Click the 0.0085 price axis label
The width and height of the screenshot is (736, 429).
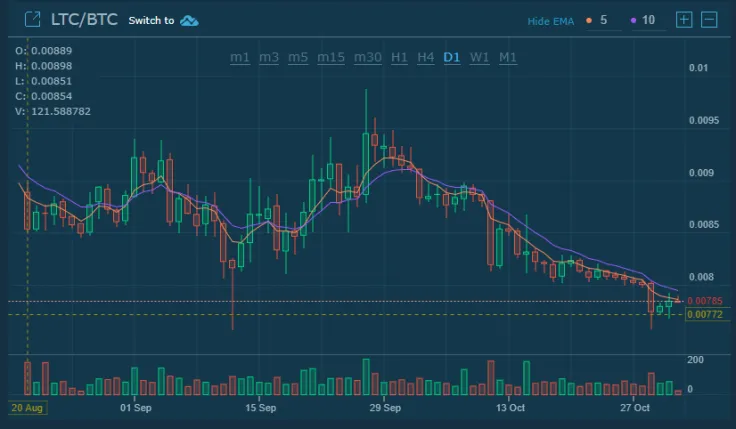(704, 225)
